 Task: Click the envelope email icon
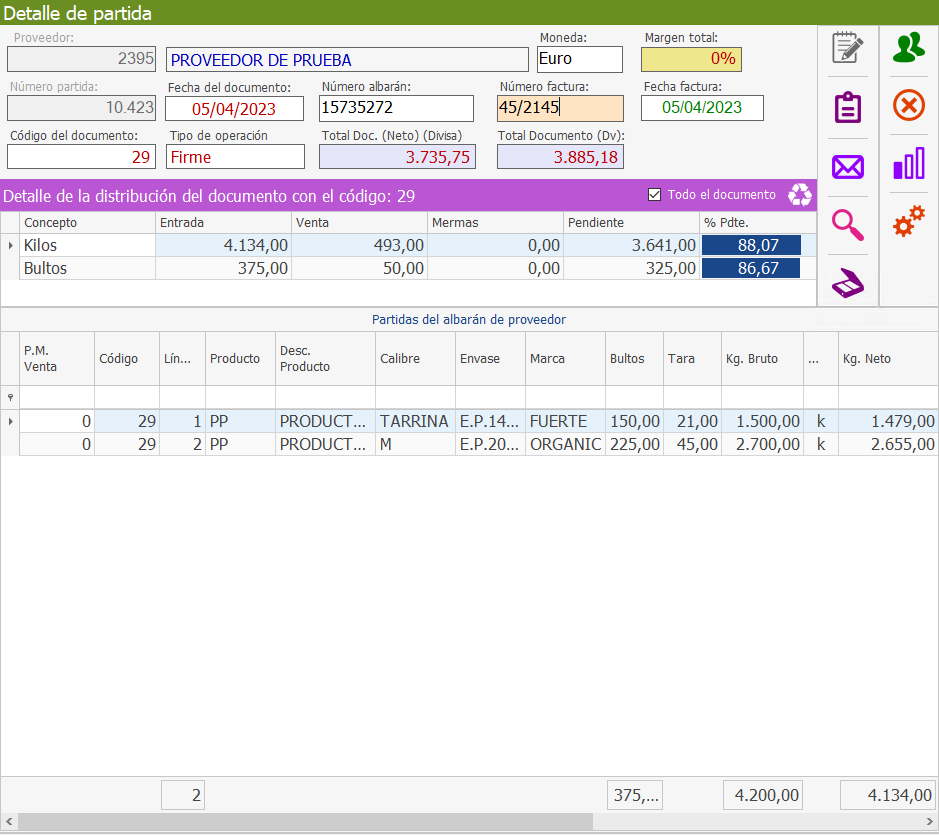click(848, 167)
